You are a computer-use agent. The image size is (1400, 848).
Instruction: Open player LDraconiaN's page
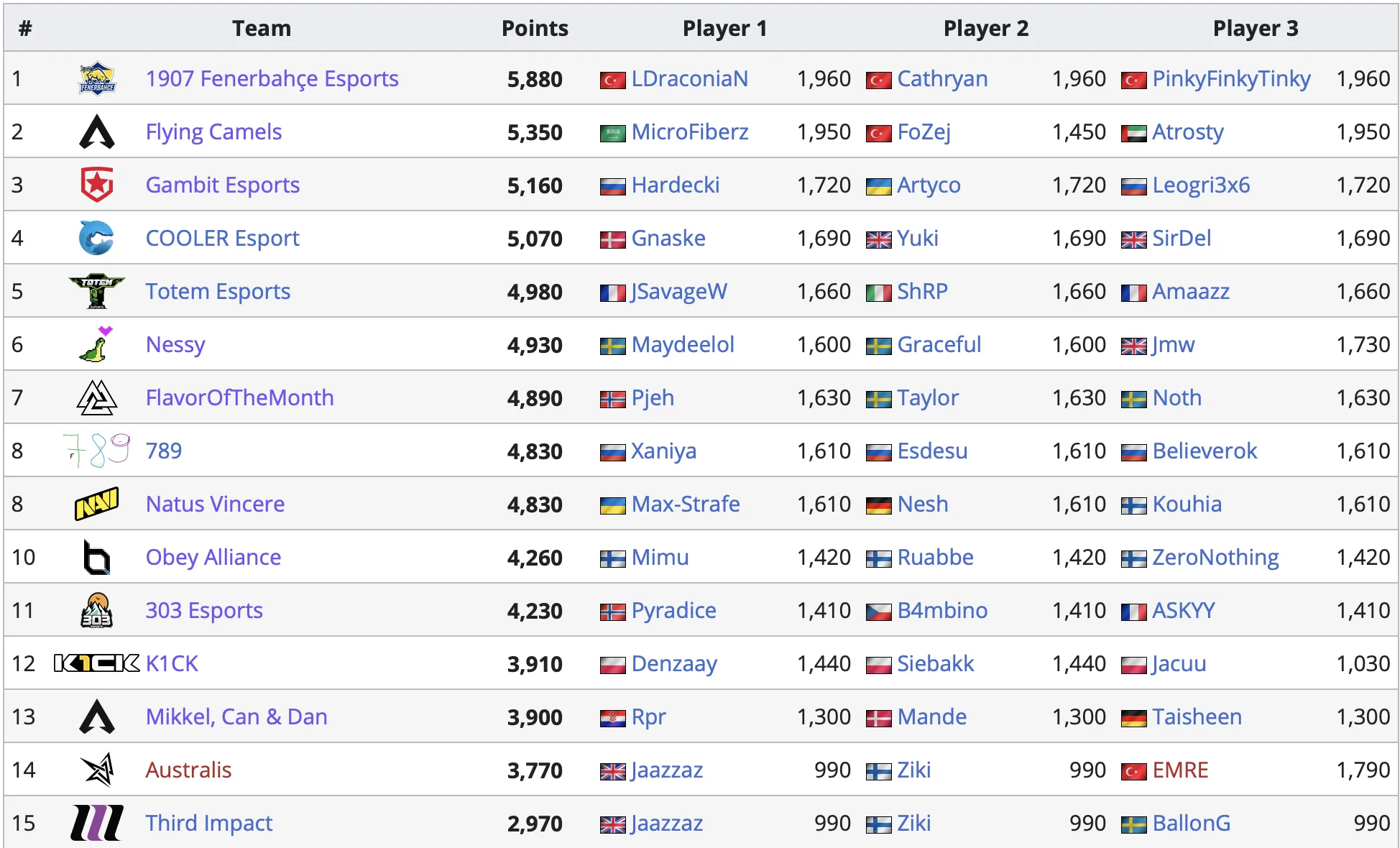point(689,79)
